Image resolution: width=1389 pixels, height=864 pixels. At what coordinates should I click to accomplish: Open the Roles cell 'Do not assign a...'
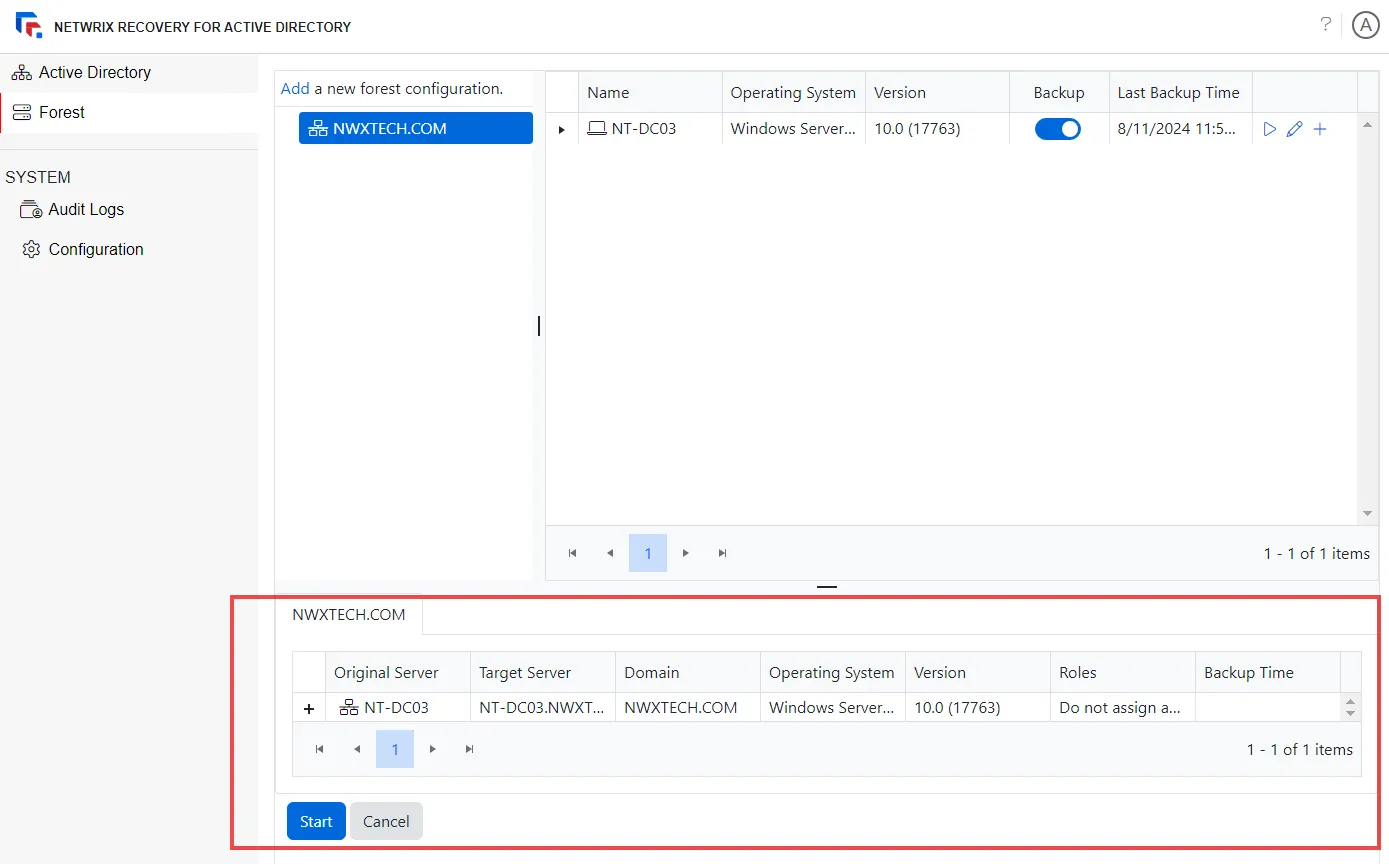tap(1123, 707)
